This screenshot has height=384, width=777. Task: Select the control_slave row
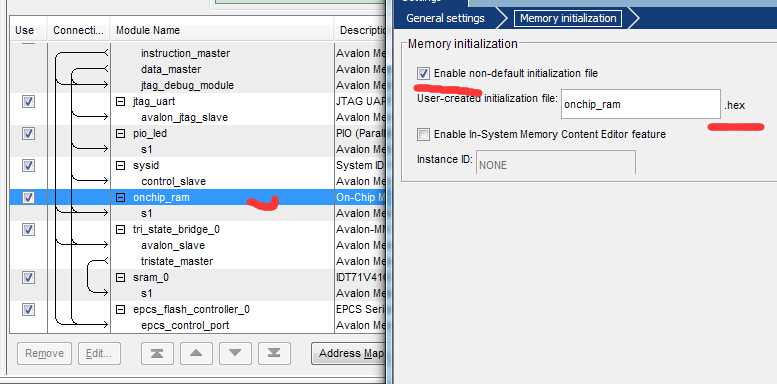pyautogui.click(x=173, y=181)
